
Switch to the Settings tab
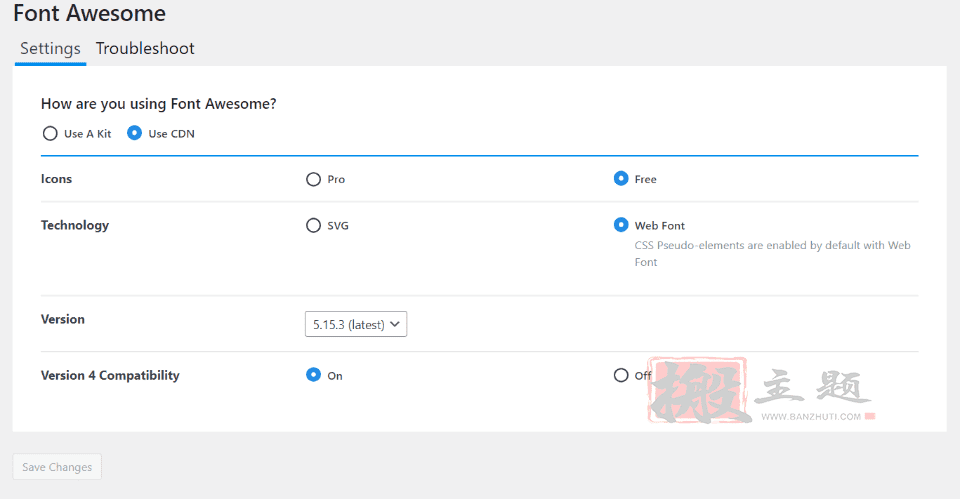pyautogui.click(x=50, y=48)
